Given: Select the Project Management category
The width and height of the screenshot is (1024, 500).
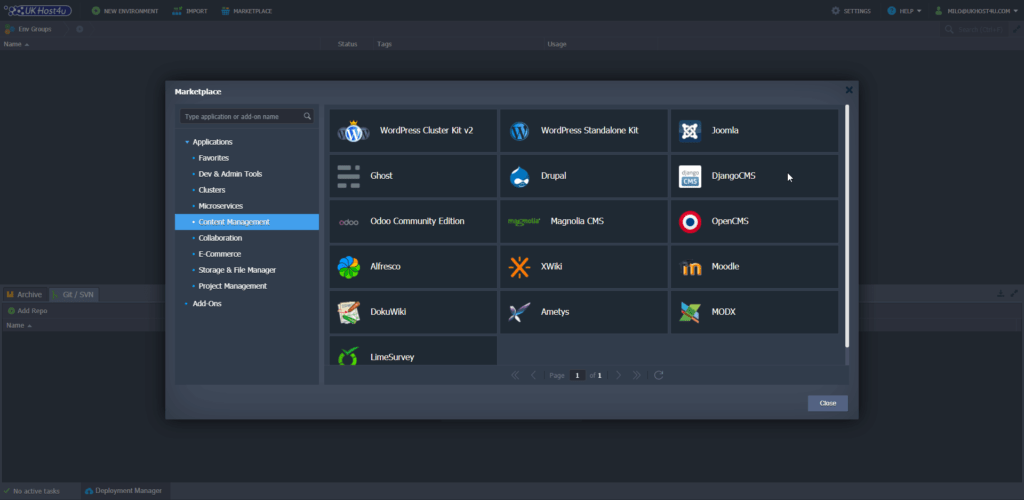Looking at the screenshot, I should point(232,286).
